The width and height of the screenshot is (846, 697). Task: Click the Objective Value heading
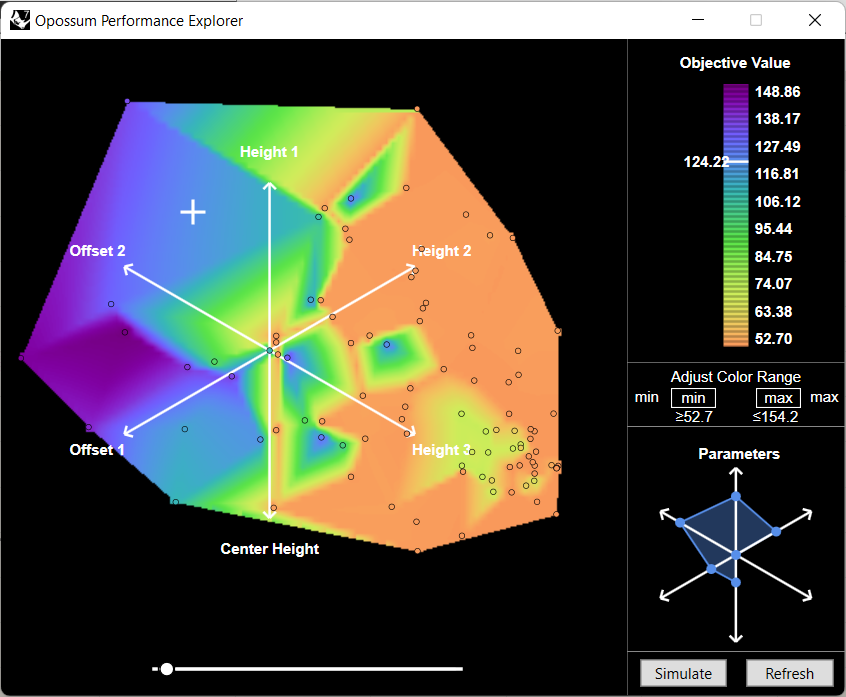tap(735, 63)
